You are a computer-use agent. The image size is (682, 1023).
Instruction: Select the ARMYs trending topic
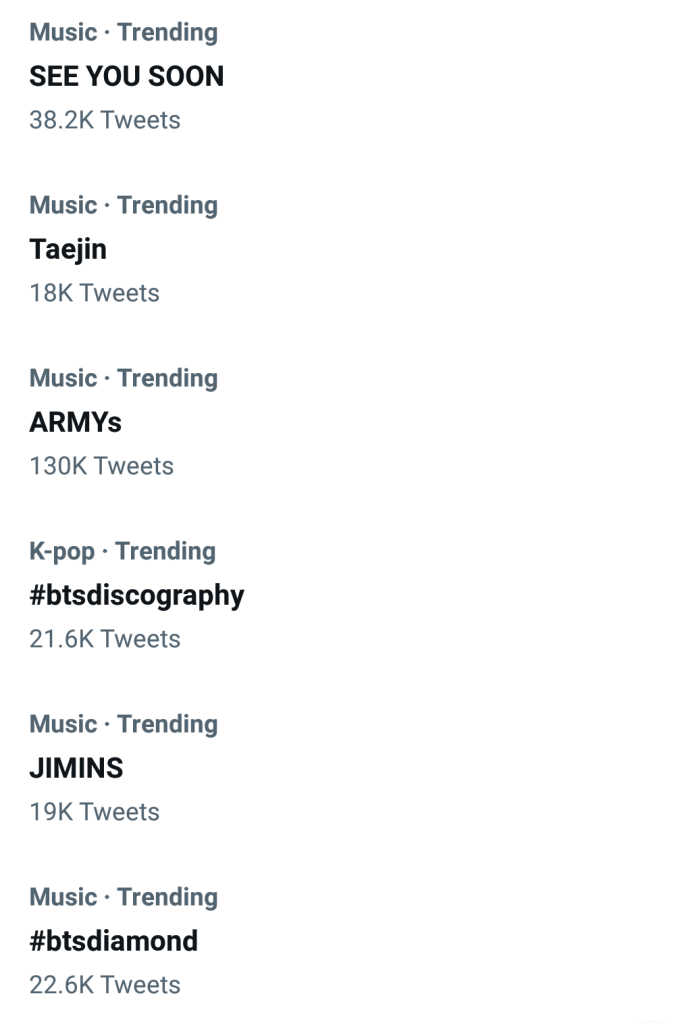[x=75, y=422]
